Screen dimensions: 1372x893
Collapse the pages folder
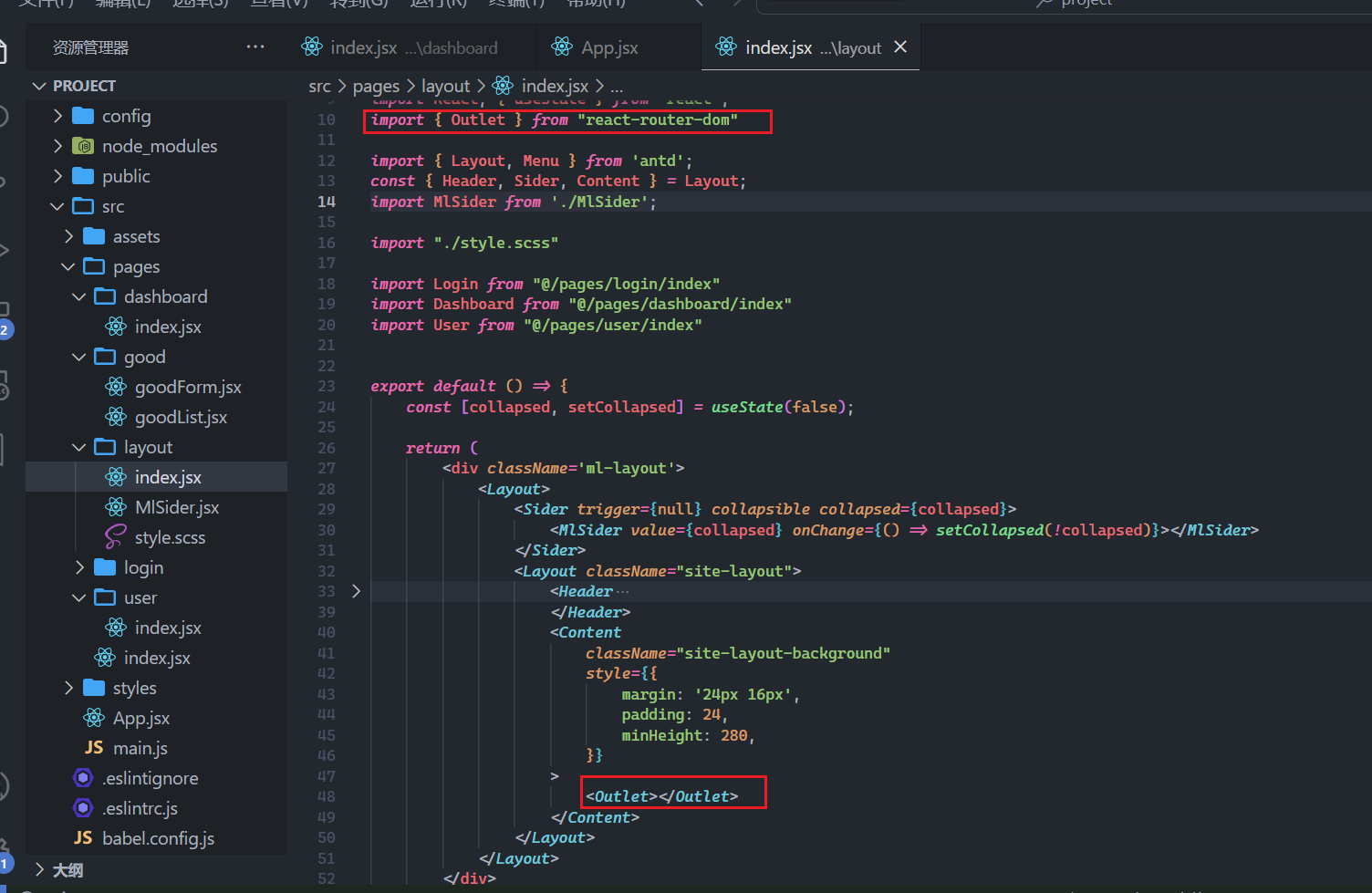(68, 266)
